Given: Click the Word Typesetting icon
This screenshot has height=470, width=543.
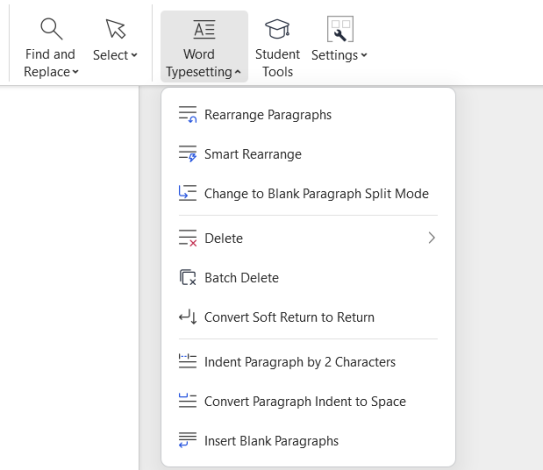Looking at the screenshot, I should tap(204, 29).
